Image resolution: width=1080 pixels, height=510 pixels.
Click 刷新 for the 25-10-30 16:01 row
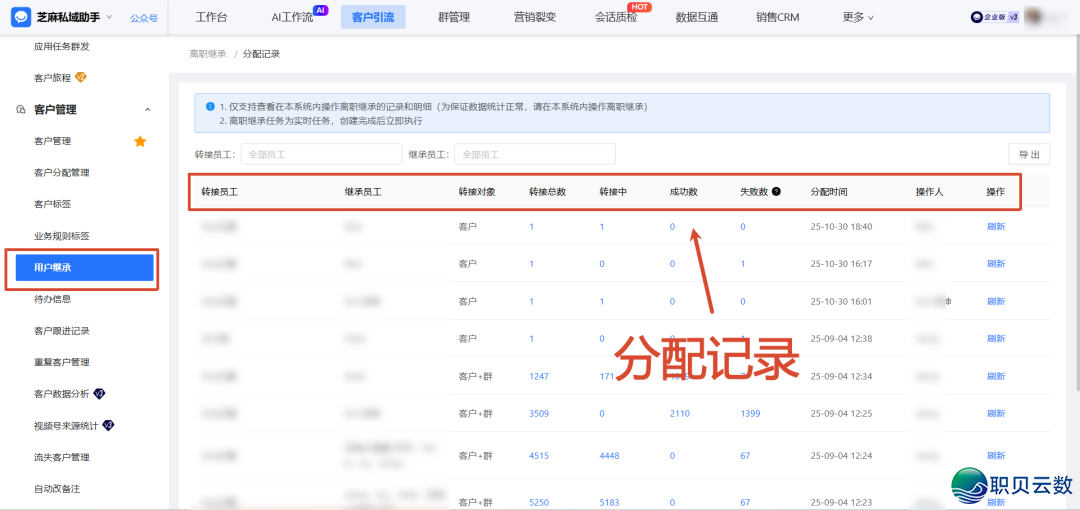pyautogui.click(x=996, y=301)
